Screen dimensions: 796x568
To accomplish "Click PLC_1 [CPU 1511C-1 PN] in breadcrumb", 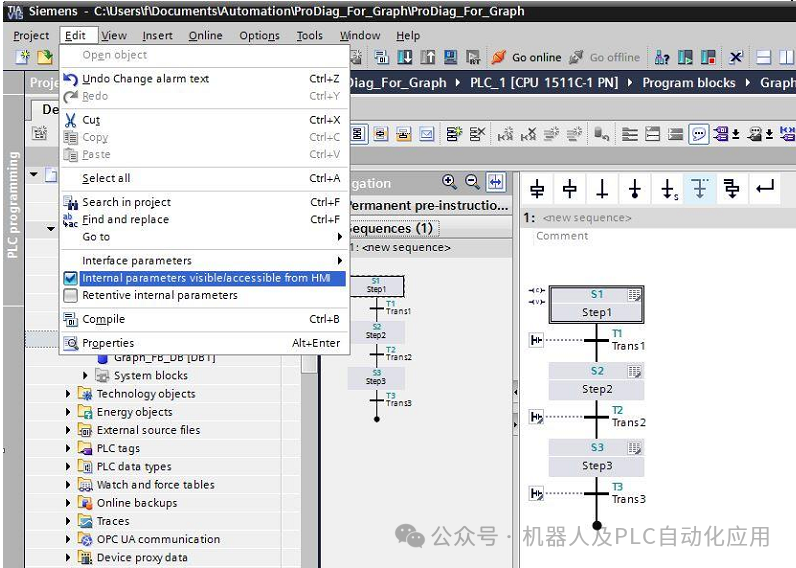I will click(x=544, y=83).
